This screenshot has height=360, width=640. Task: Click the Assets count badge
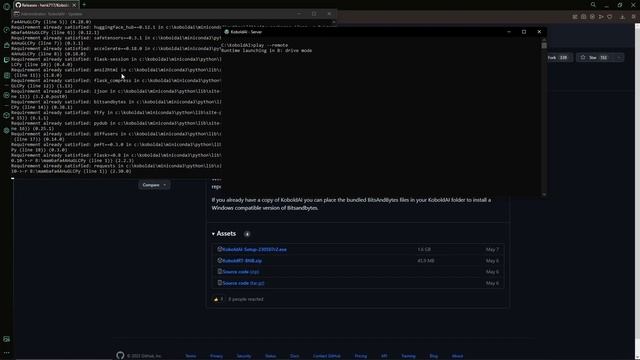click(x=247, y=234)
